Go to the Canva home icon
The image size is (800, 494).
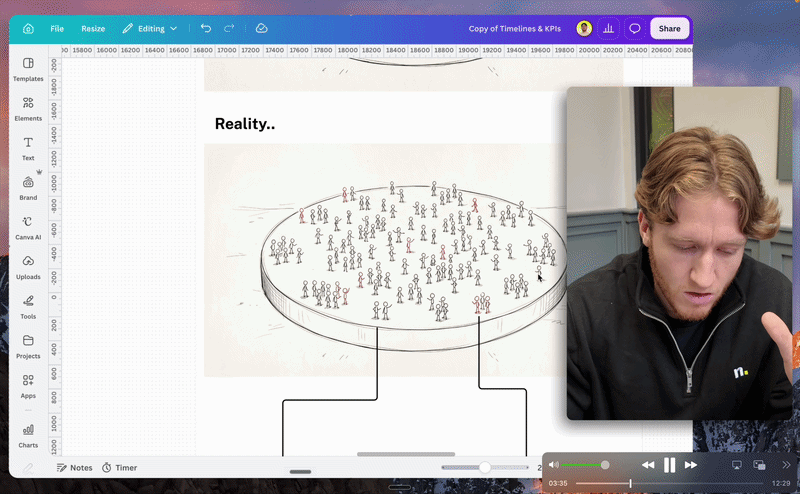point(29,29)
